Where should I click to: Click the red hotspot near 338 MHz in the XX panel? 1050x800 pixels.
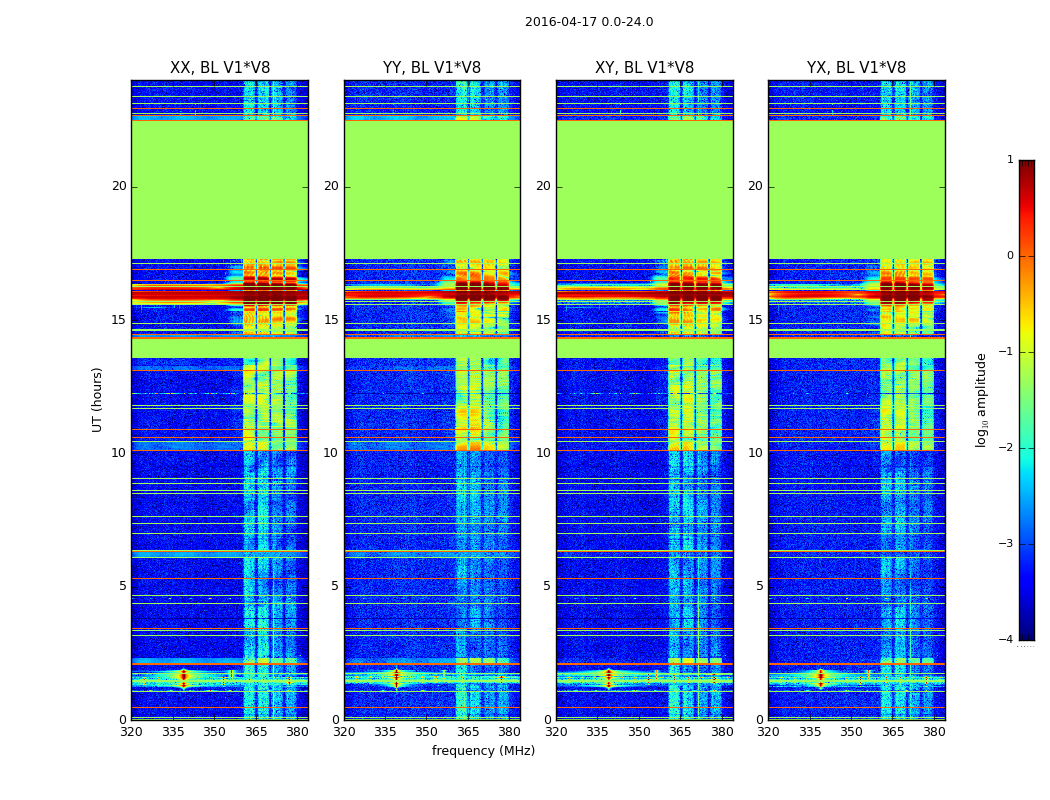click(x=184, y=677)
